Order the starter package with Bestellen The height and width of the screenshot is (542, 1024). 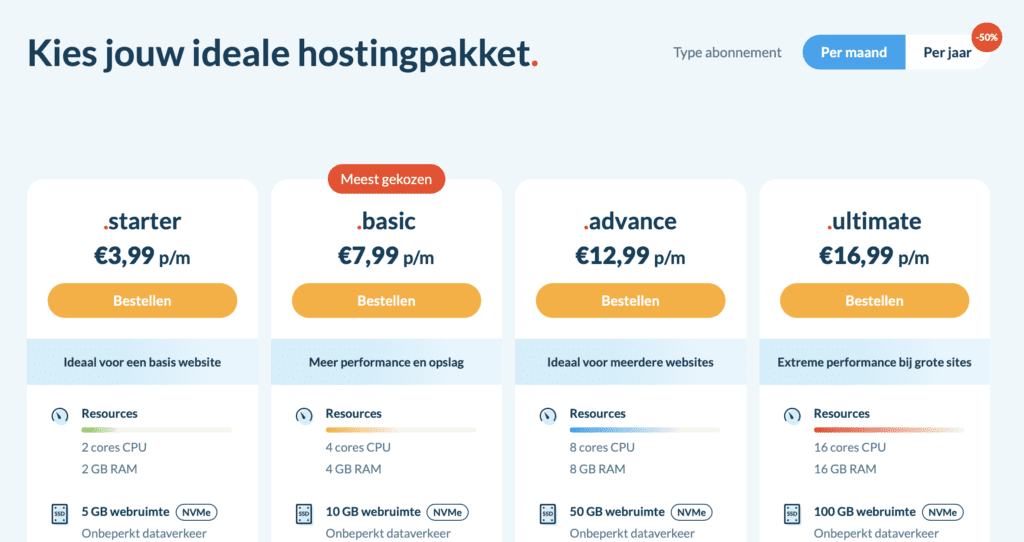point(142,300)
